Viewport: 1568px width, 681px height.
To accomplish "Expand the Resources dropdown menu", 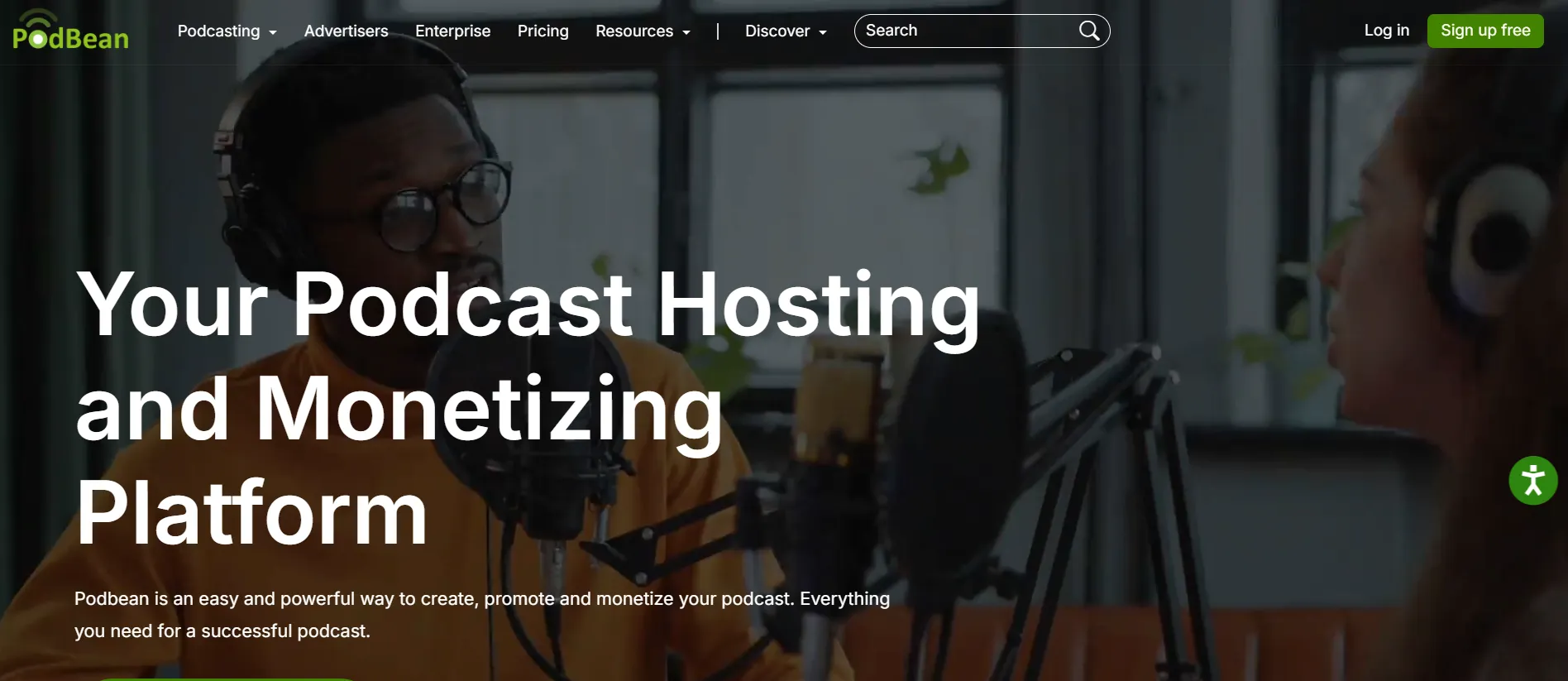I will 643,31.
